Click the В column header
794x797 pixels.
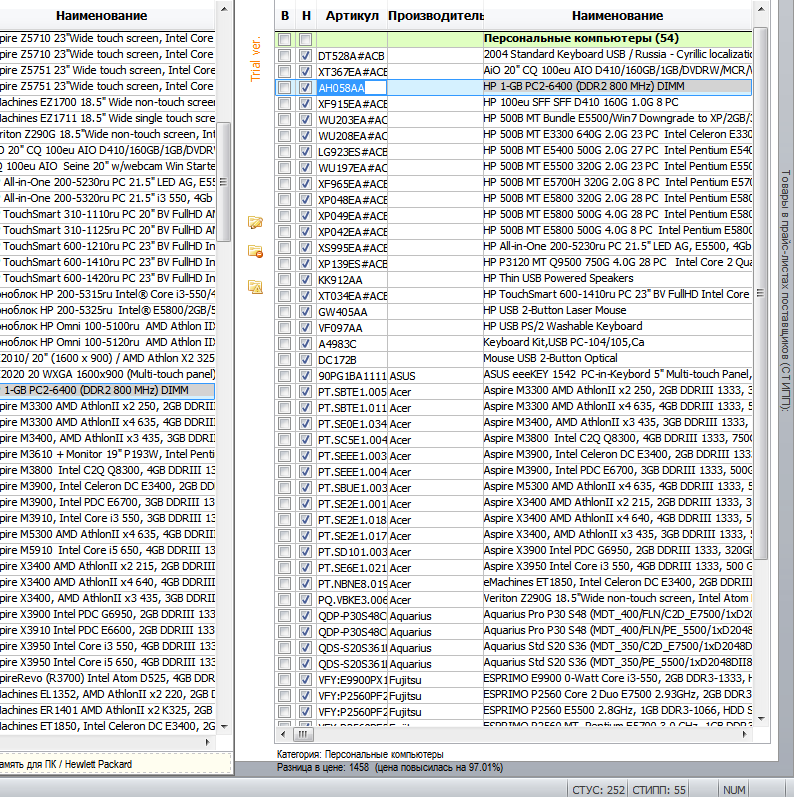(285, 16)
